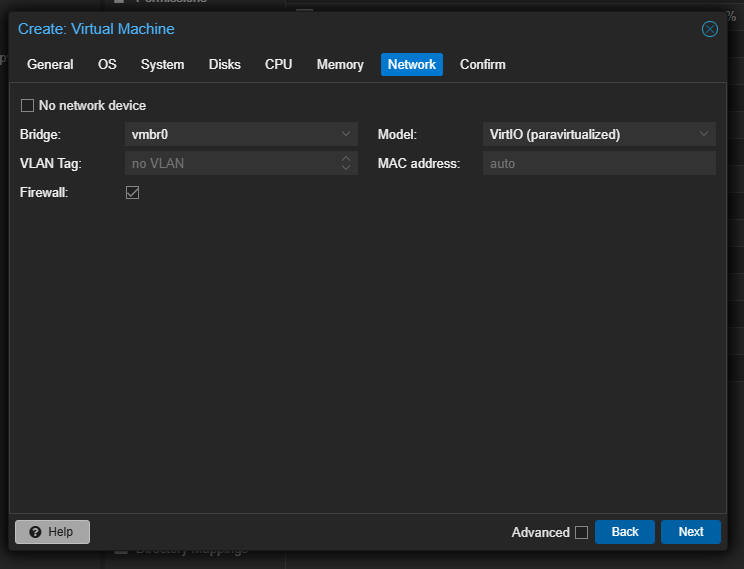Click the vmbr0 Bridge field text
The height and width of the screenshot is (569, 744).
[150, 135]
